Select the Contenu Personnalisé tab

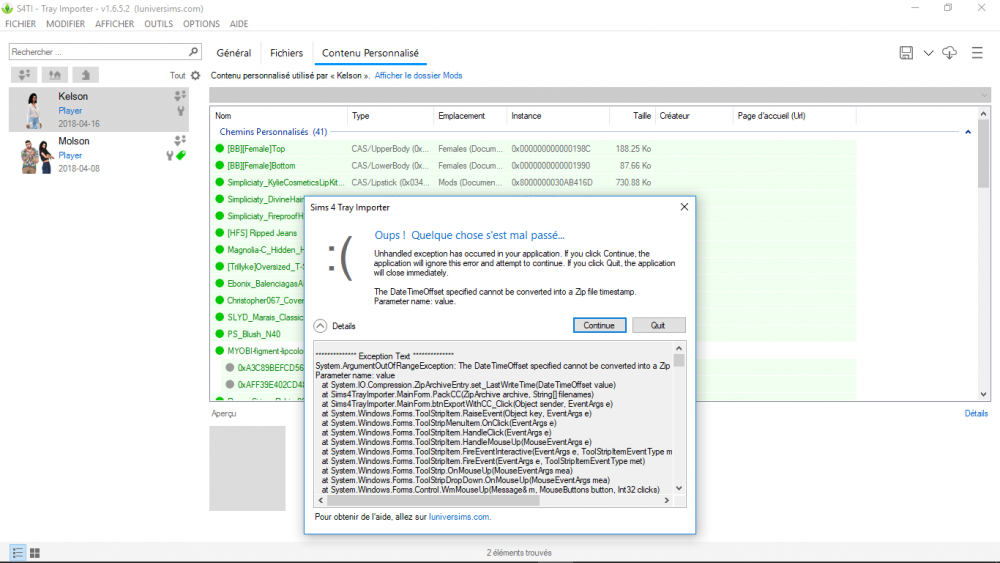(370, 53)
